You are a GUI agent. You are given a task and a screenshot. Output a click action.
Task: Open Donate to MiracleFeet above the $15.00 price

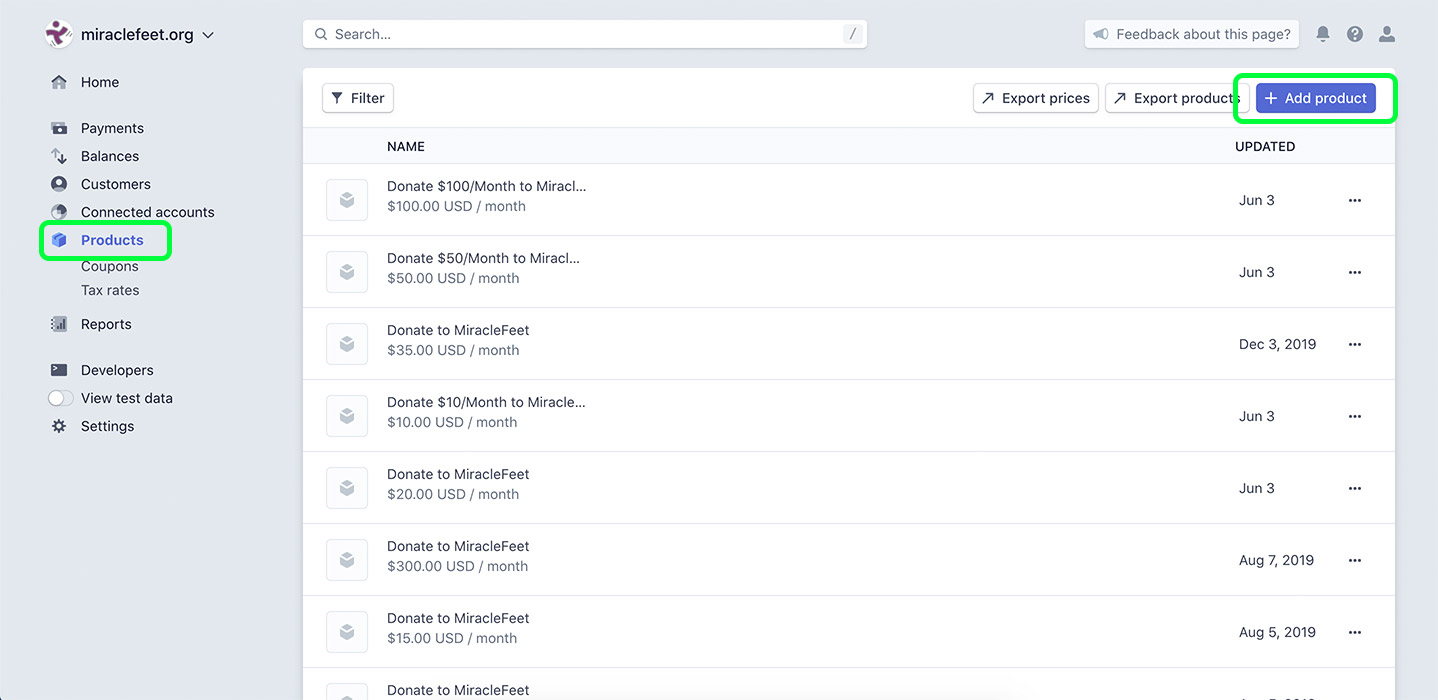pyautogui.click(x=458, y=618)
